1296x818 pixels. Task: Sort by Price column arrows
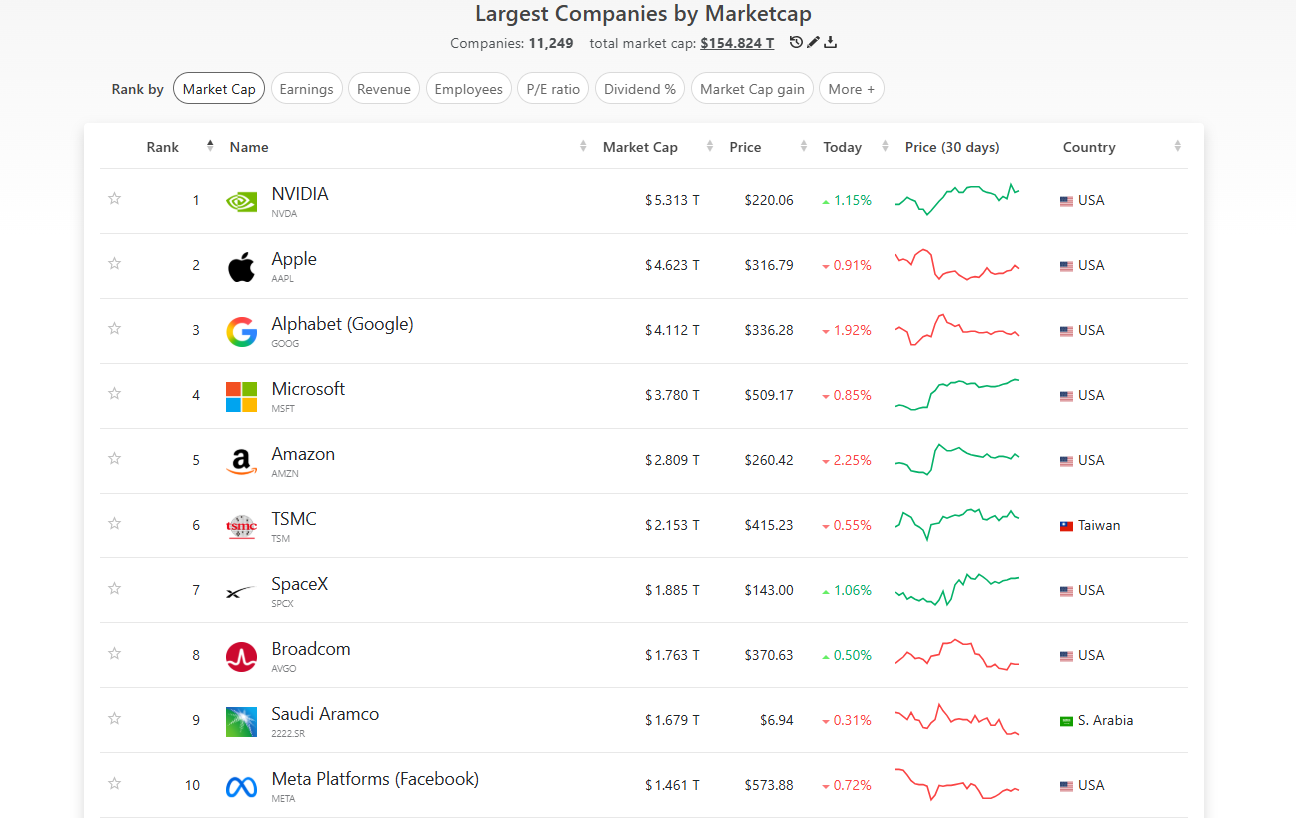(x=804, y=146)
